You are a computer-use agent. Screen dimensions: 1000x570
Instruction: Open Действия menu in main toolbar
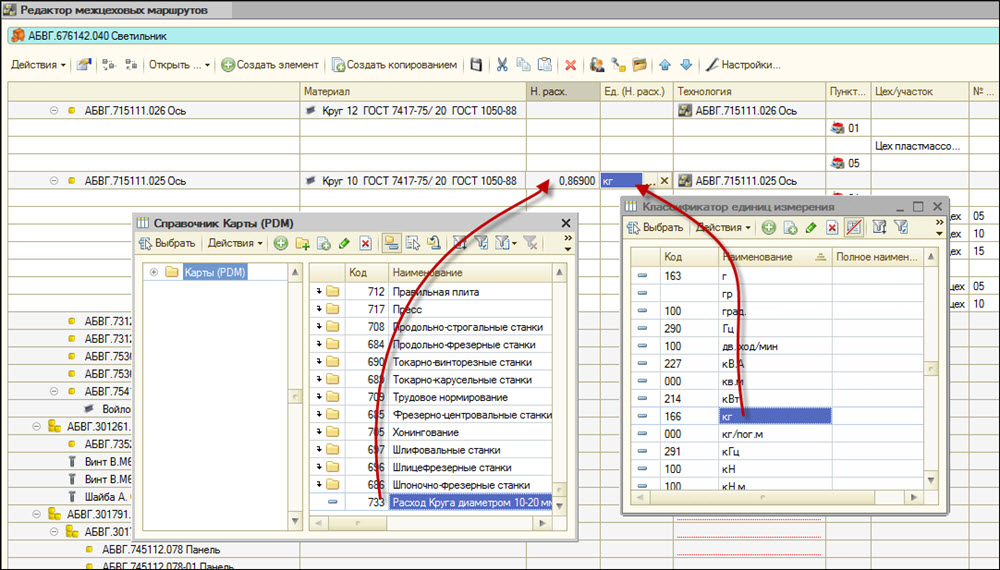coord(38,65)
